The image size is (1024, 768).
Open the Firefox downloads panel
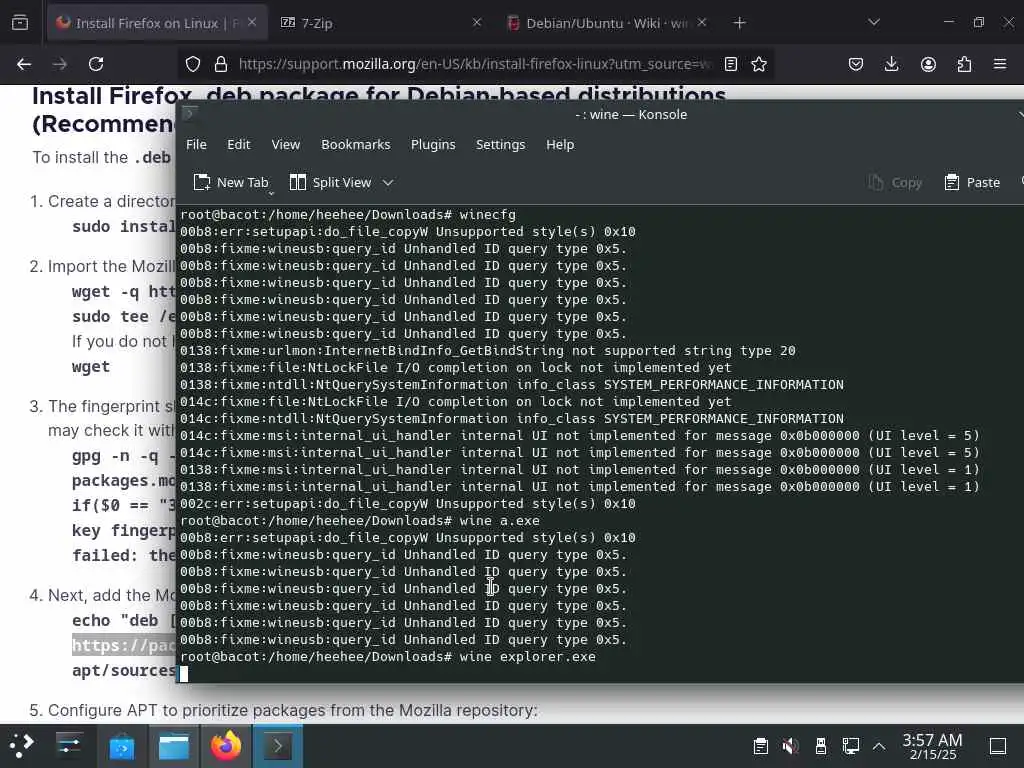click(x=891, y=64)
